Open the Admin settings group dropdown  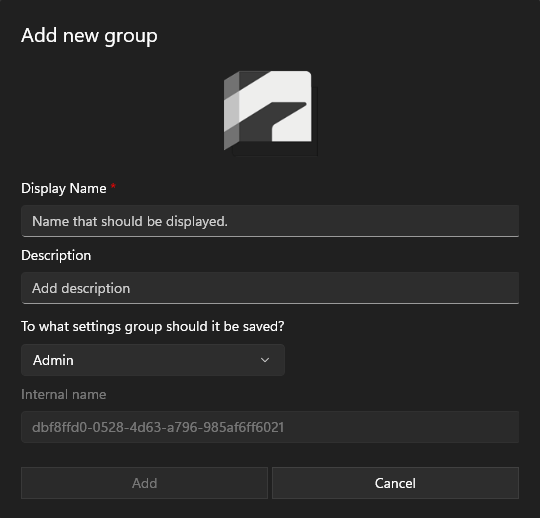coord(153,360)
